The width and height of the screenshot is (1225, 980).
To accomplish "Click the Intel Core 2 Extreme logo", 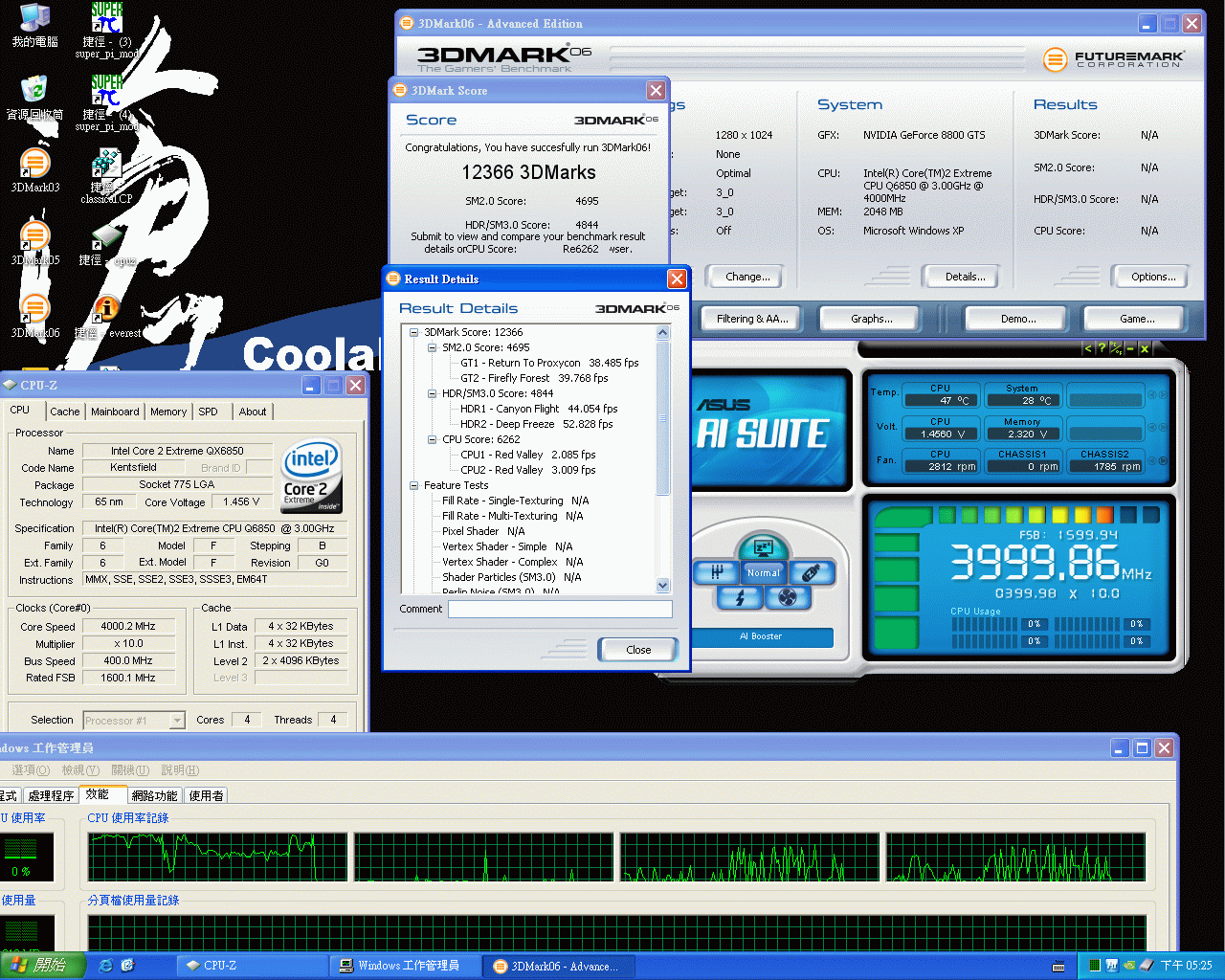I will pos(311,477).
